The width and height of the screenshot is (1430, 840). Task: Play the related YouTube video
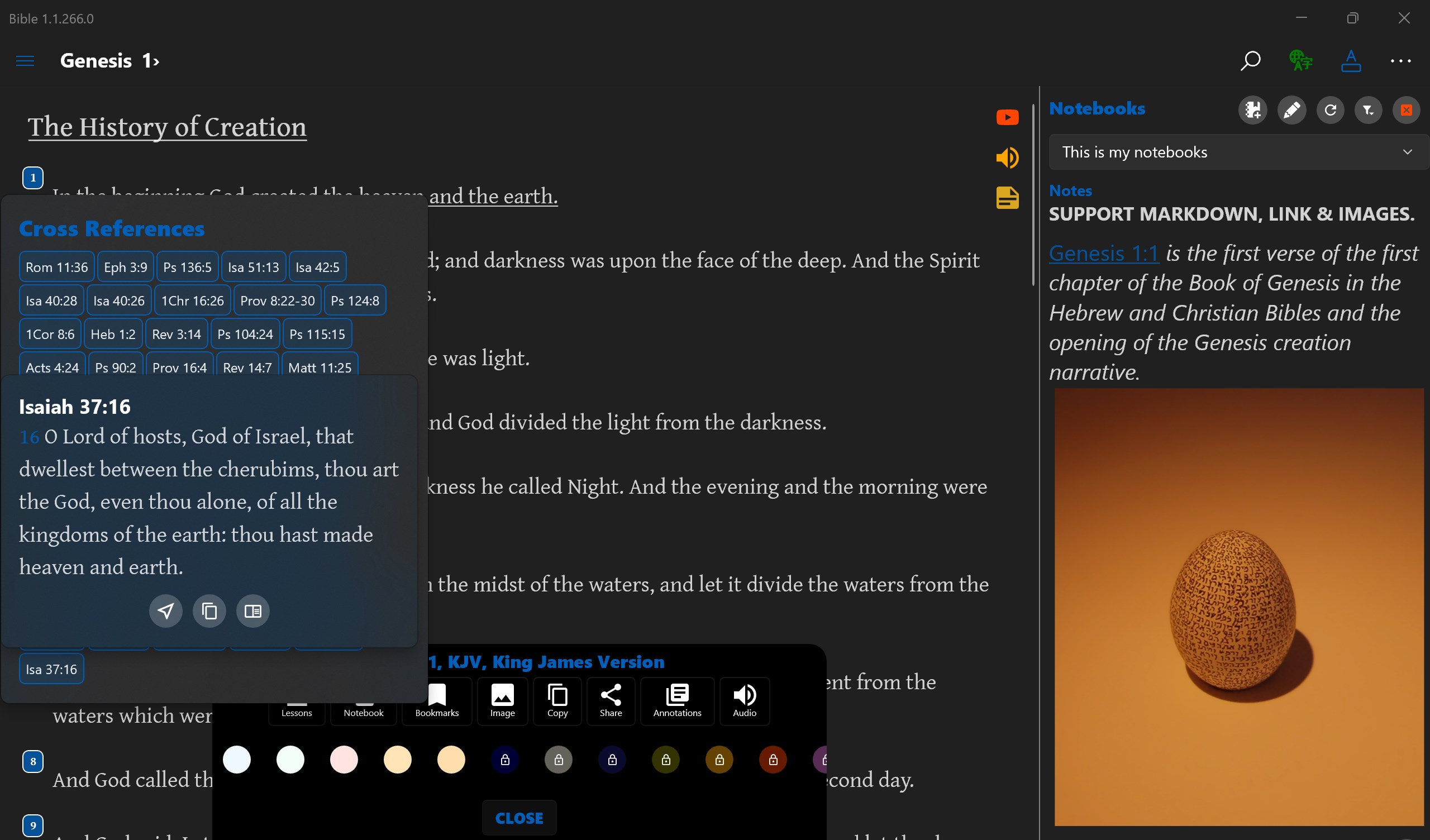point(1008,117)
